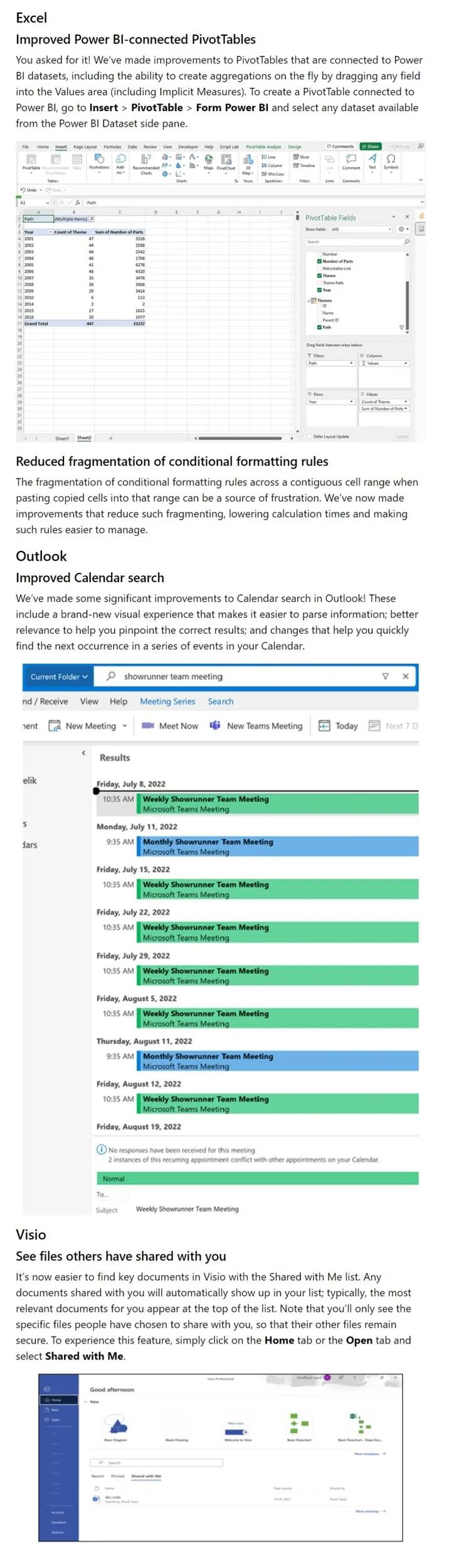Switch to the PivotTable Analyze tab
This screenshot has height=1568, width=464.
[x=265, y=146]
